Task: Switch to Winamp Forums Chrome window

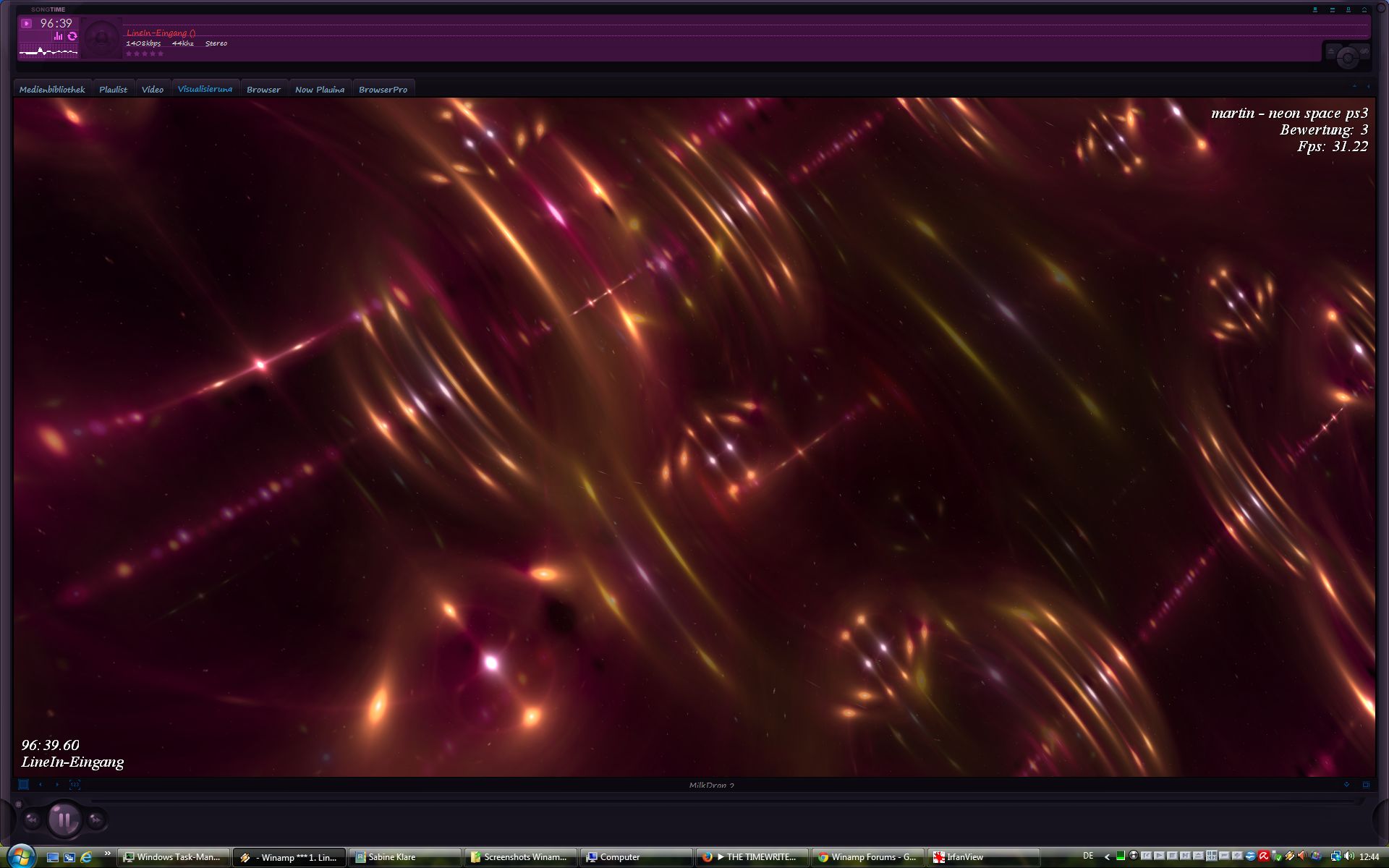Action: (868, 857)
